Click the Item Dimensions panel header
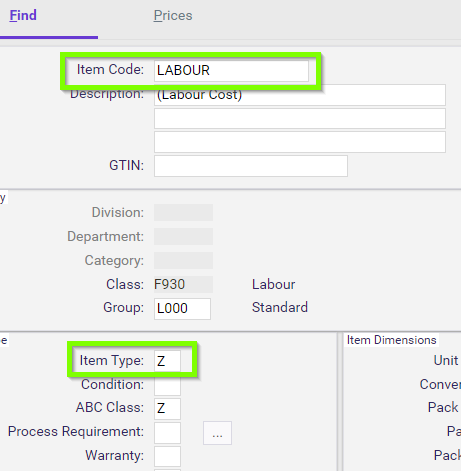The image size is (461, 471). click(391, 340)
